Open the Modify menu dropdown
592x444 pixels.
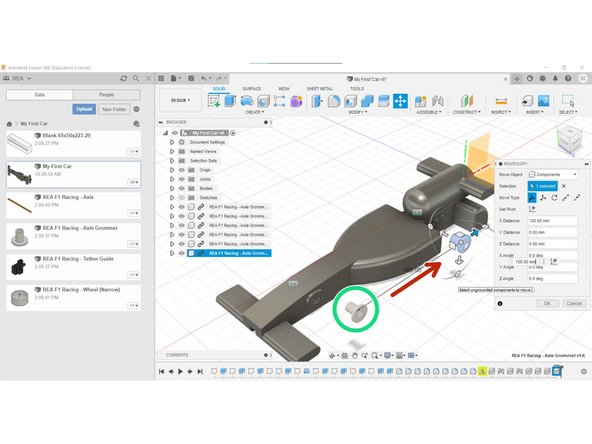357,112
